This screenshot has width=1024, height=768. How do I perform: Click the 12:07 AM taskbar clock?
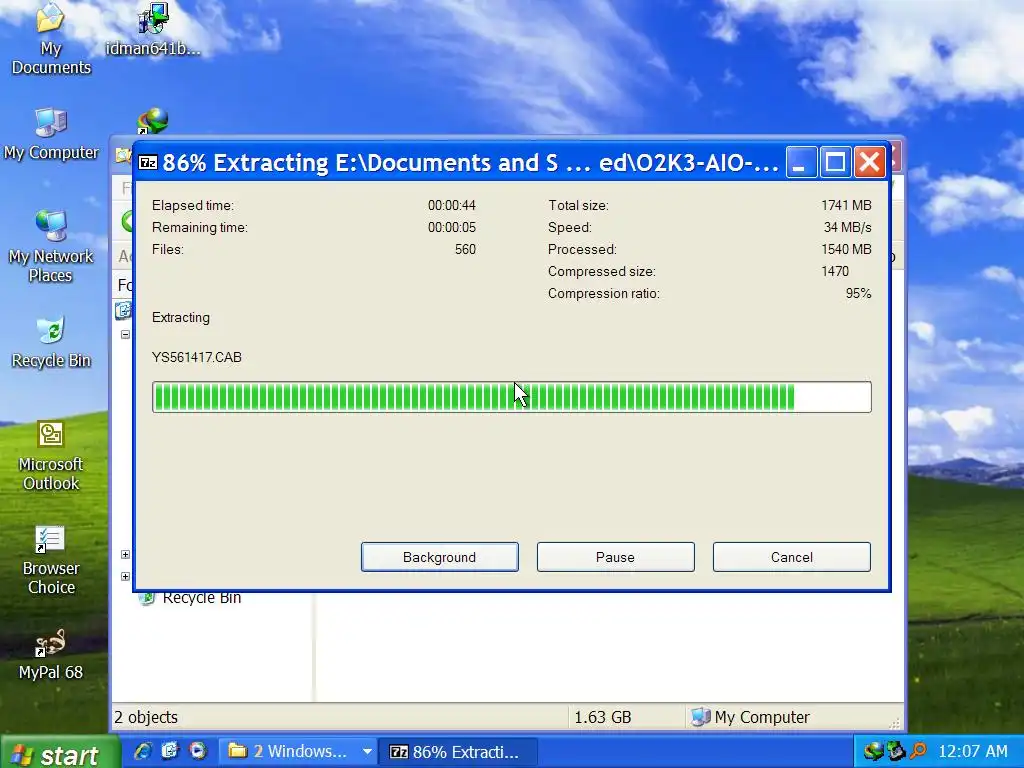coord(972,752)
